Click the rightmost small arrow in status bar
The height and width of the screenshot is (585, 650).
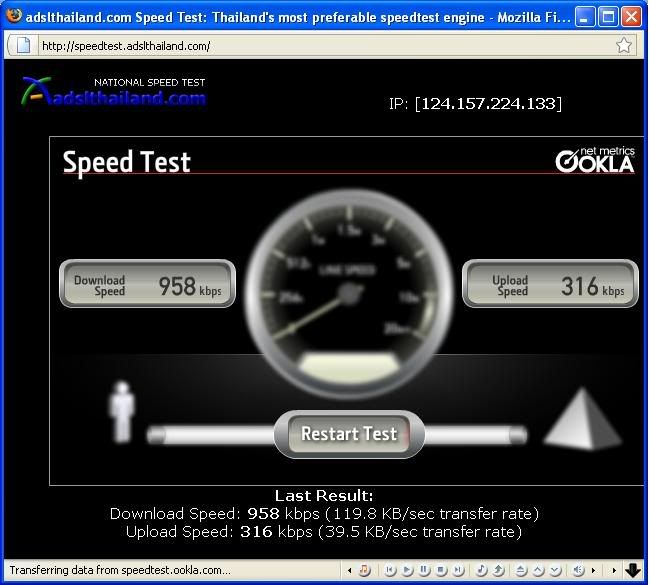coord(614,571)
